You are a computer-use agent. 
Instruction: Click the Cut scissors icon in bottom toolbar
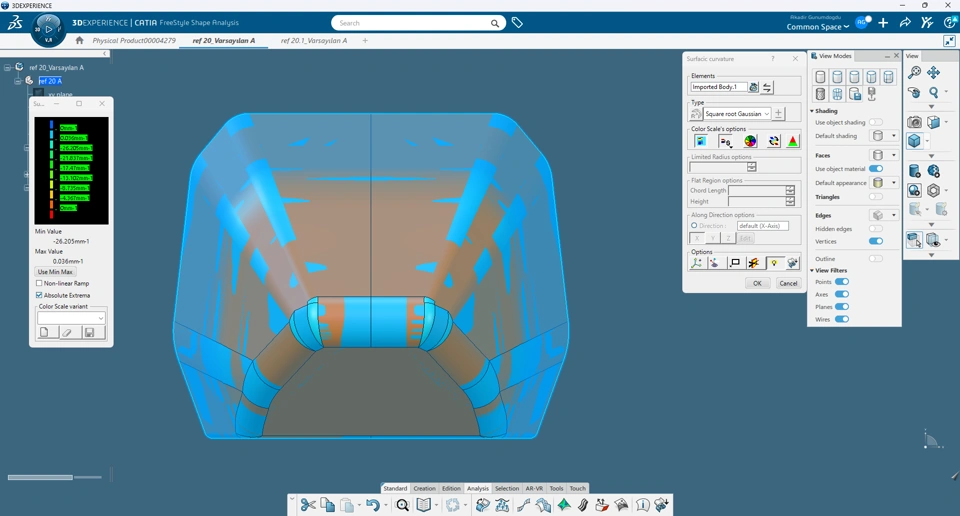pyautogui.click(x=308, y=505)
